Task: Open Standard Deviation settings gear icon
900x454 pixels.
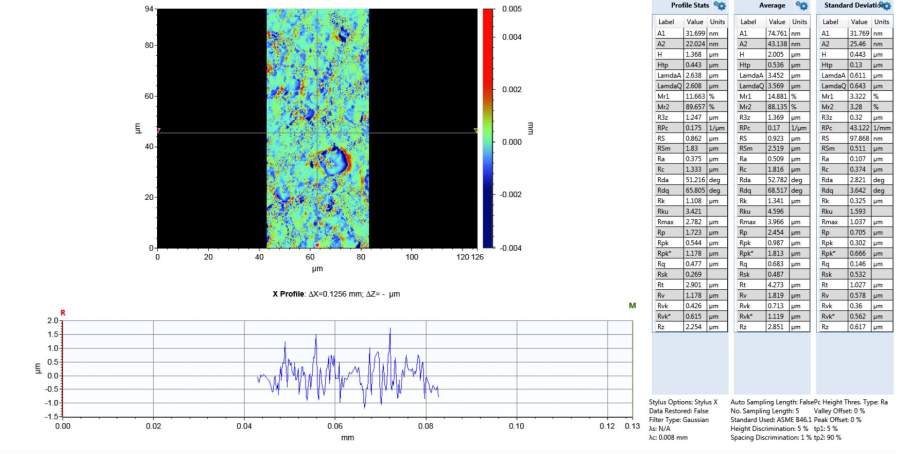Action: [885, 6]
